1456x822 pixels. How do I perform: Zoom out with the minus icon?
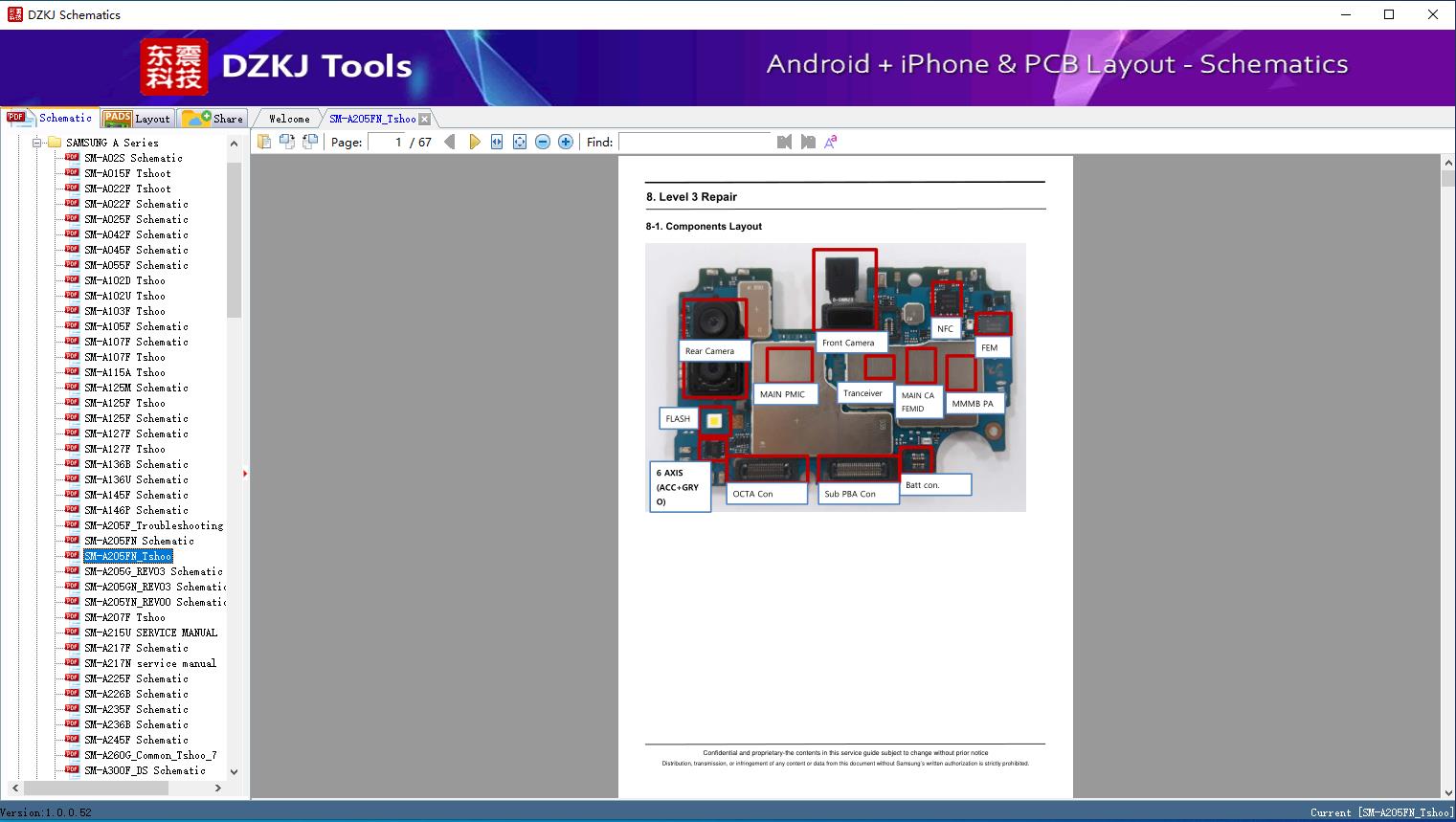coord(543,142)
